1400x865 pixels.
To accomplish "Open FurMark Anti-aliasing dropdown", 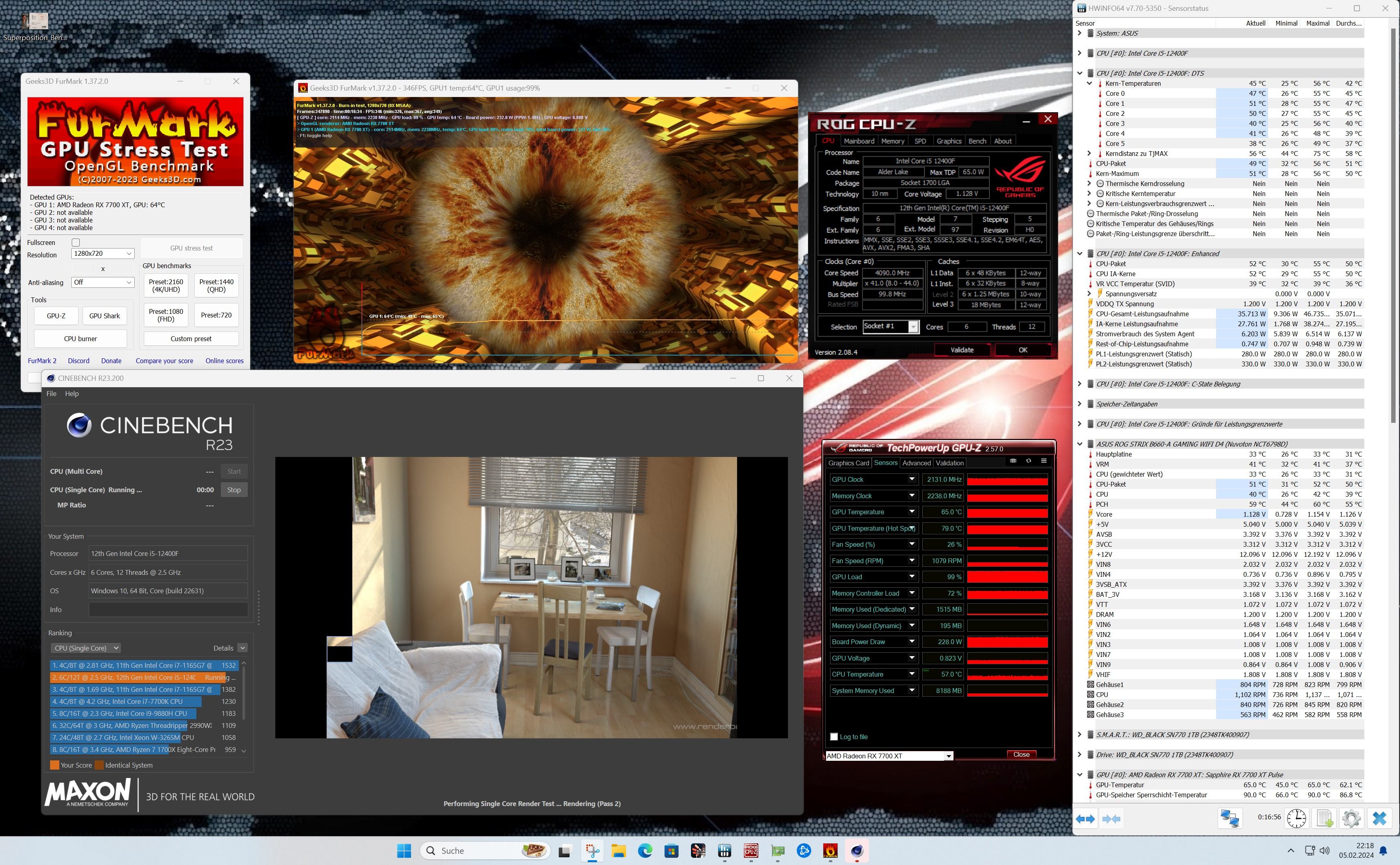I will tap(103, 282).
